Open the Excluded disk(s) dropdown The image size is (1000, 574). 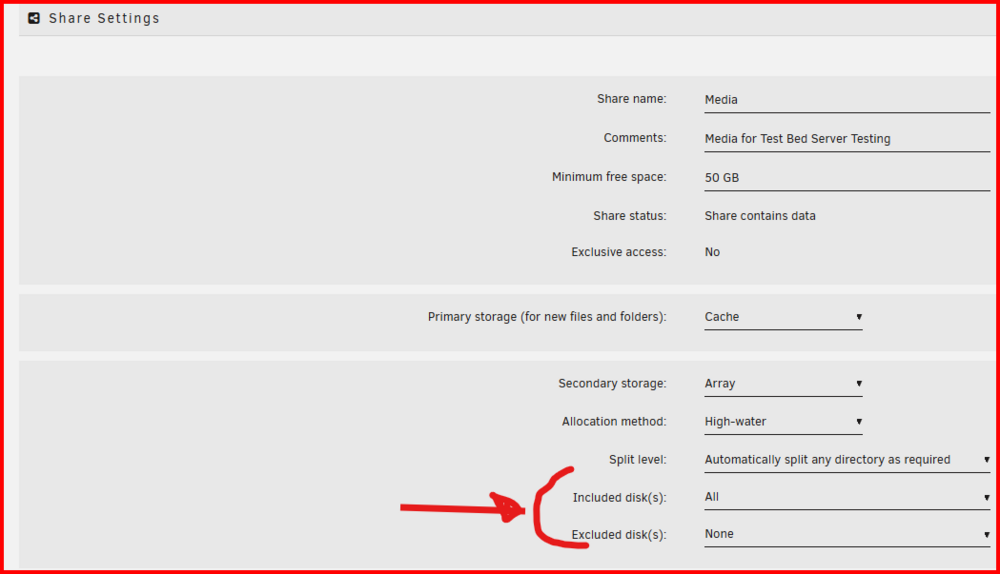(x=847, y=534)
